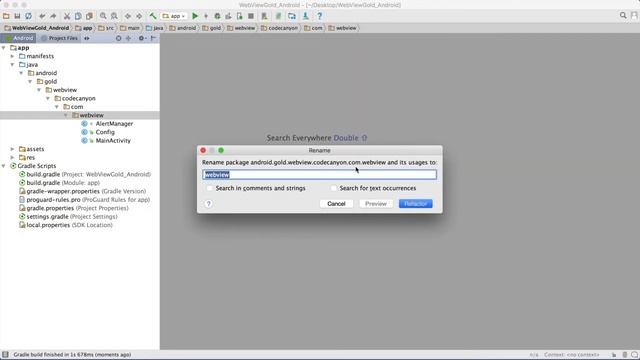The image size is (640, 360).
Task: Enable Search for text occurrences checkbox
Action: (x=333, y=188)
